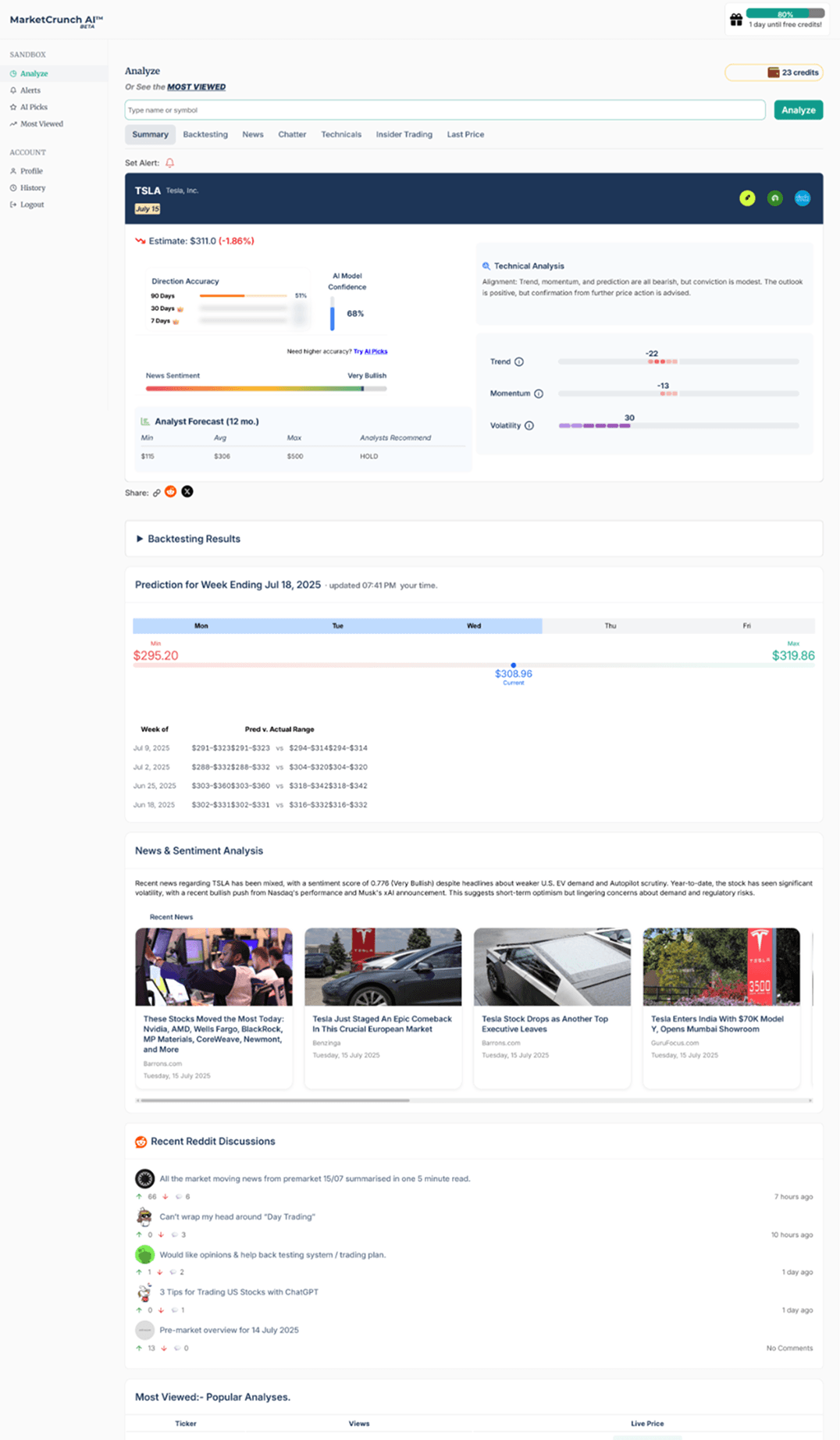Click the Momentum info icon
Viewport: 840px width, 1440px height.
539,394
